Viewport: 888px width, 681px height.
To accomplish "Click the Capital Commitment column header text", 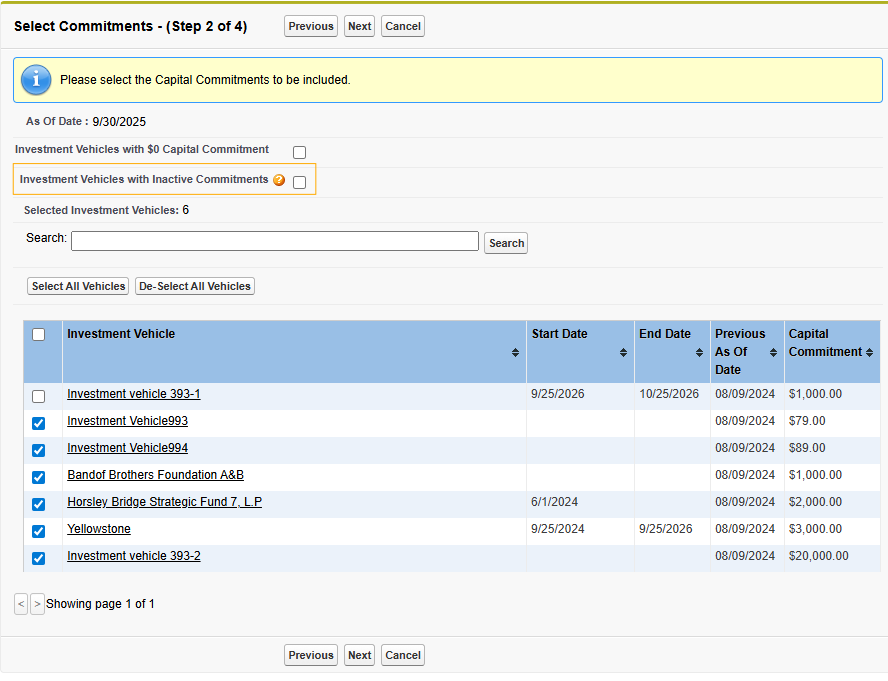I will 826,343.
